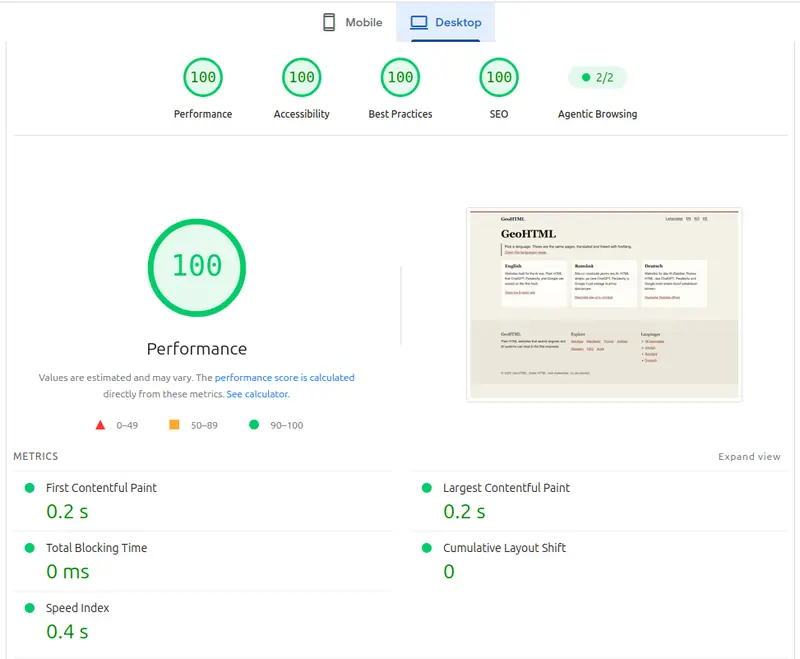The image size is (800, 659).
Task: Click the mobile phone icon
Action: (x=329, y=22)
